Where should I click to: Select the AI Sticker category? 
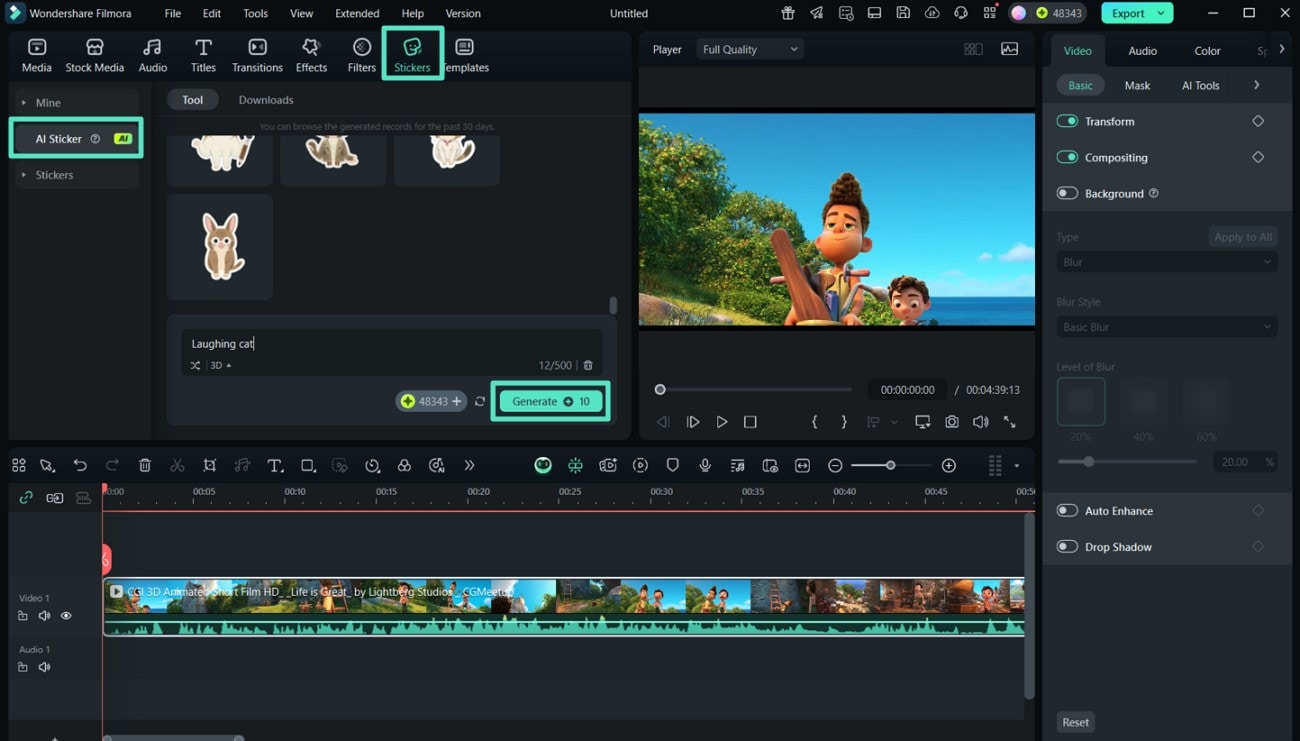(76, 138)
